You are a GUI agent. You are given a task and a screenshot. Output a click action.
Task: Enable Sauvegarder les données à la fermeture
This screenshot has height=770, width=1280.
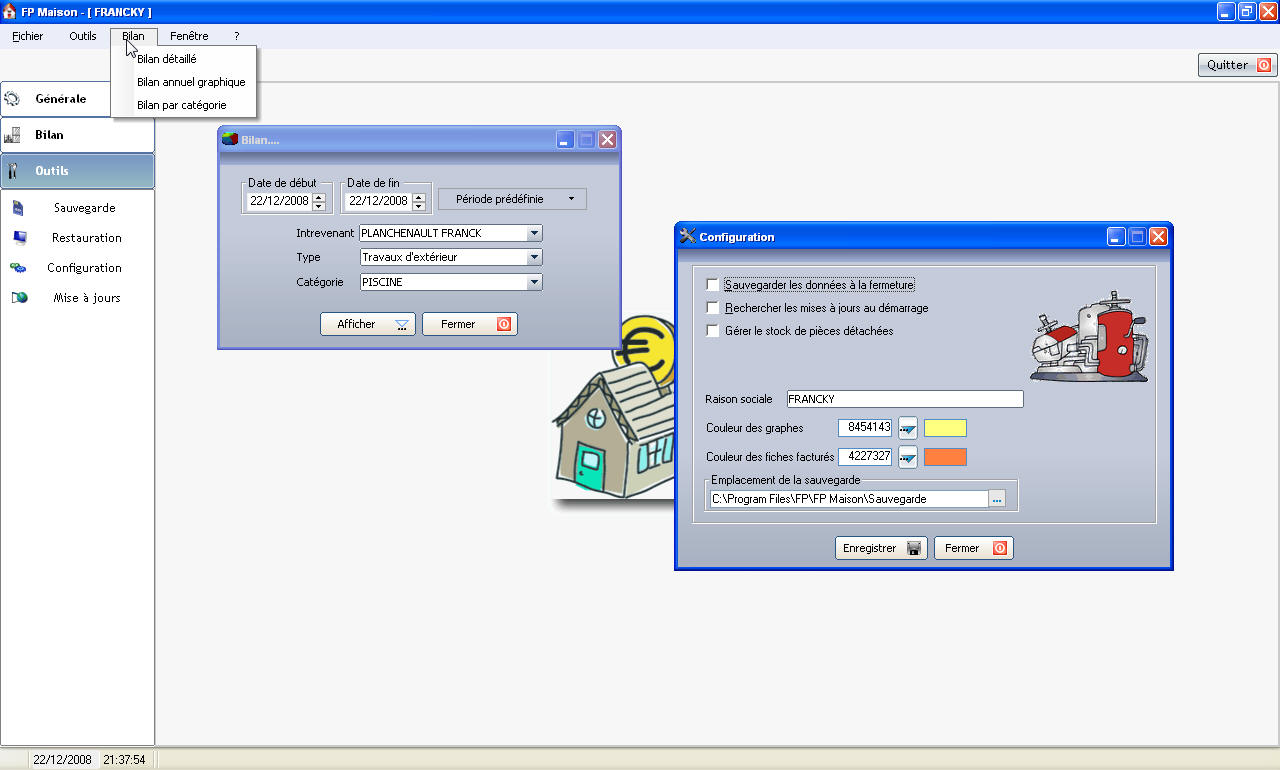pos(713,285)
